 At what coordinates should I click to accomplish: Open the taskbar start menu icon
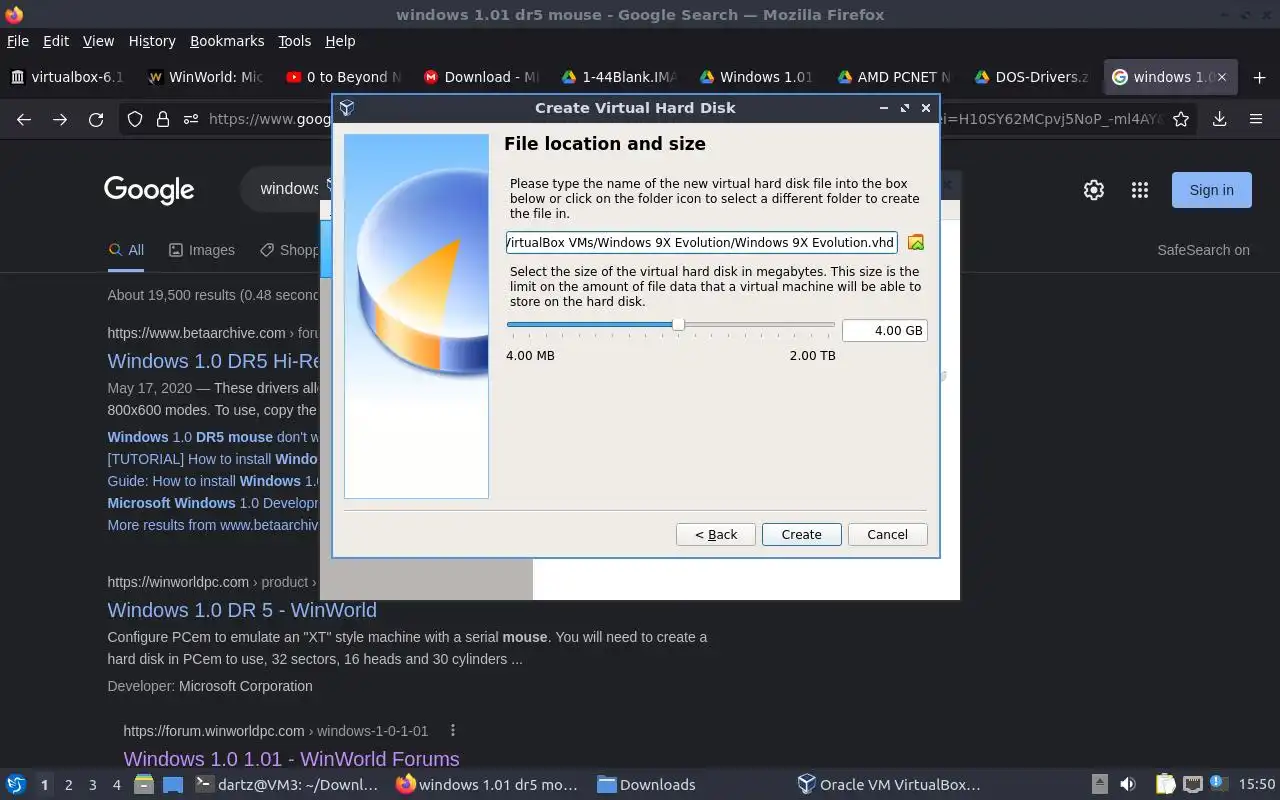16,784
